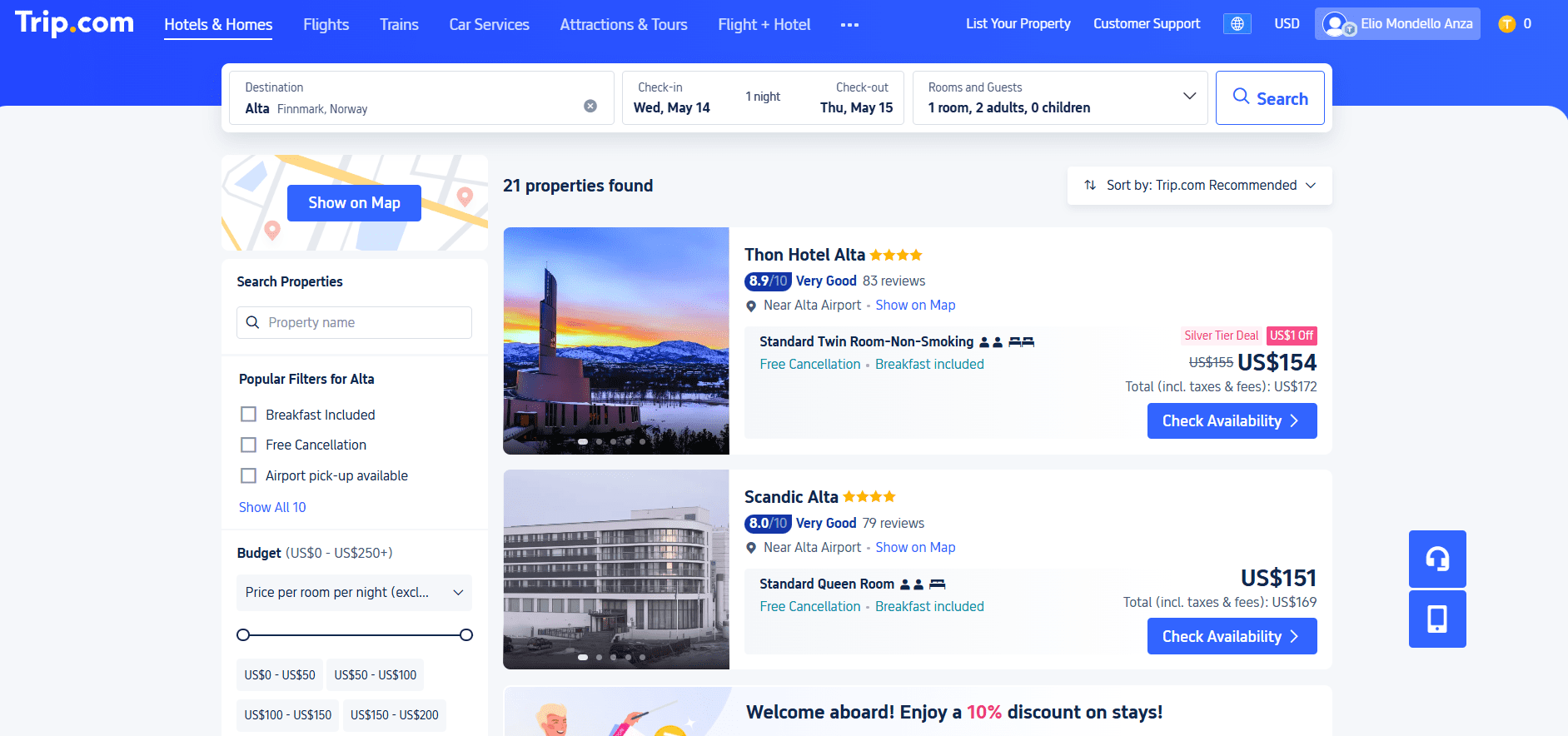Select the Attractions & Tours tab
The image size is (1568, 736).
click(x=624, y=25)
